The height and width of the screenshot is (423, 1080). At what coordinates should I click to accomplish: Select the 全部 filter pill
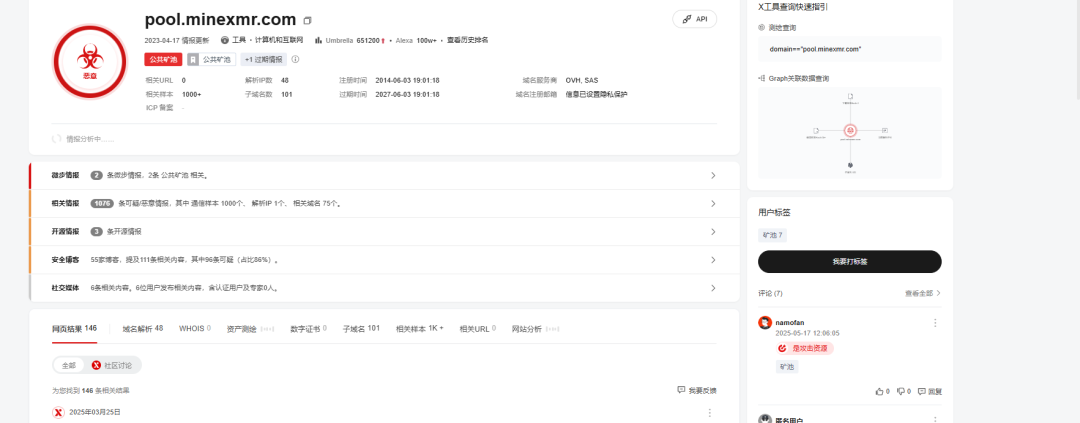tap(69, 365)
